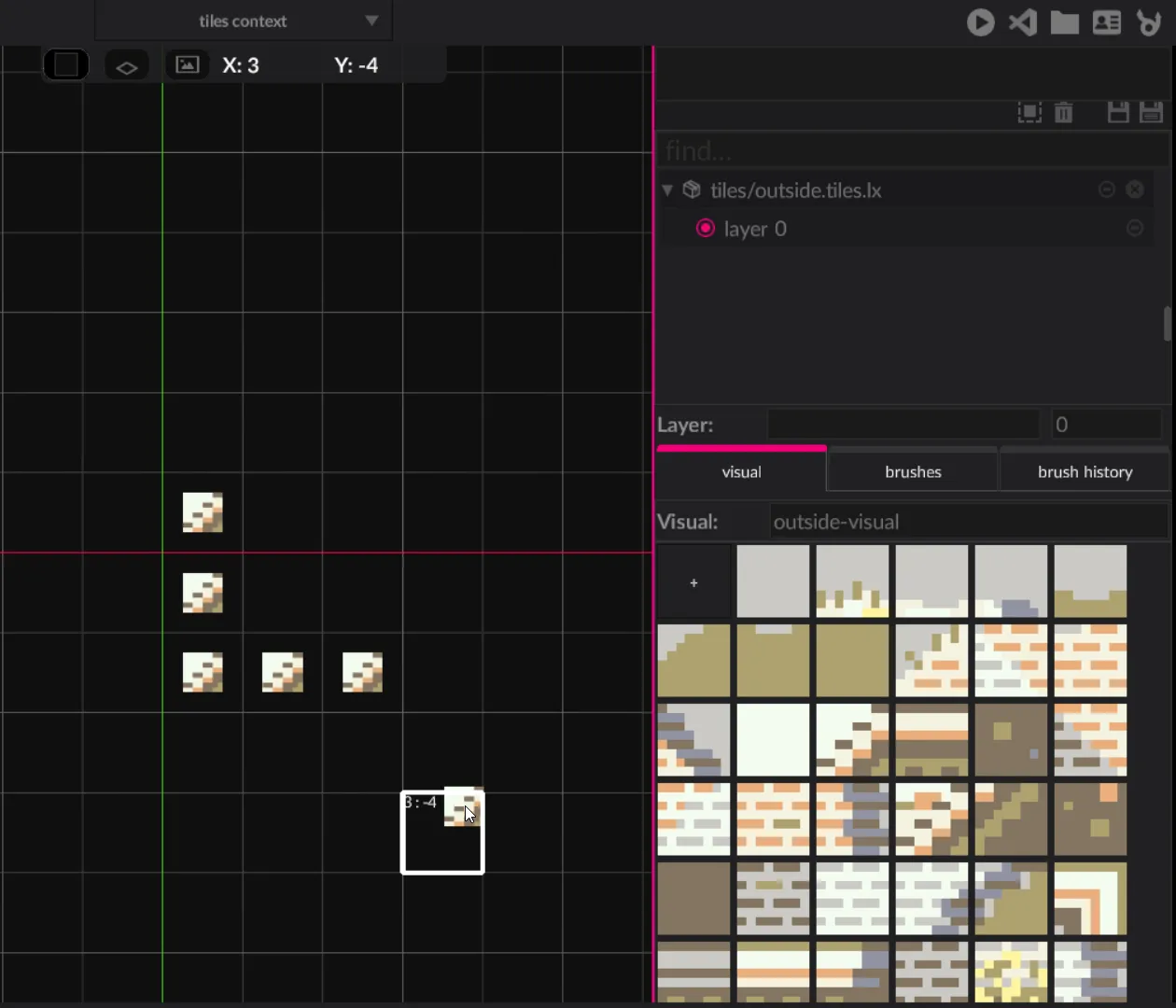Image resolution: width=1176 pixels, height=1008 pixels.
Task: Open the brush history tab
Action: (1085, 472)
